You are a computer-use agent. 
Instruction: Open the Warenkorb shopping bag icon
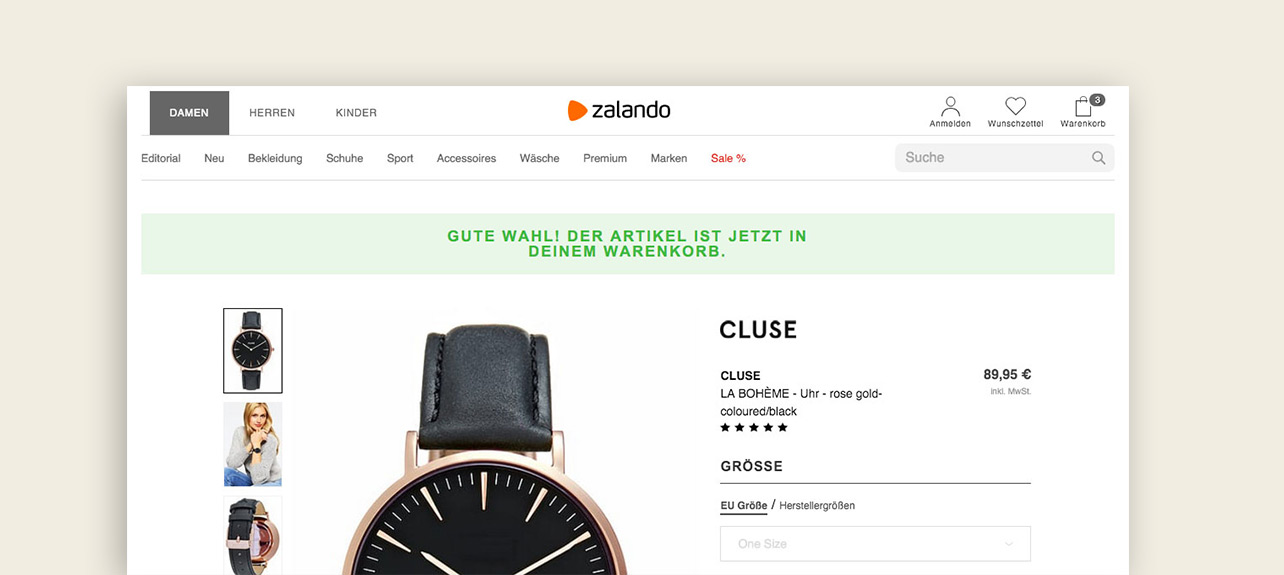(1083, 107)
